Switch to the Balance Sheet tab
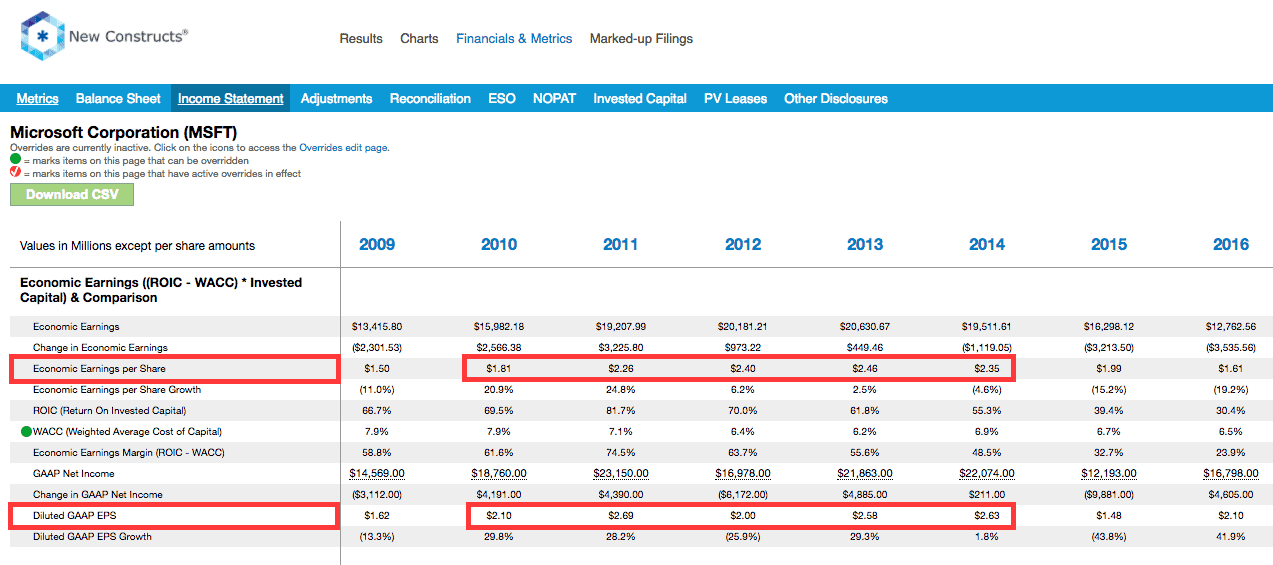Image resolution: width=1273 pixels, height=565 pixels. coord(118,98)
